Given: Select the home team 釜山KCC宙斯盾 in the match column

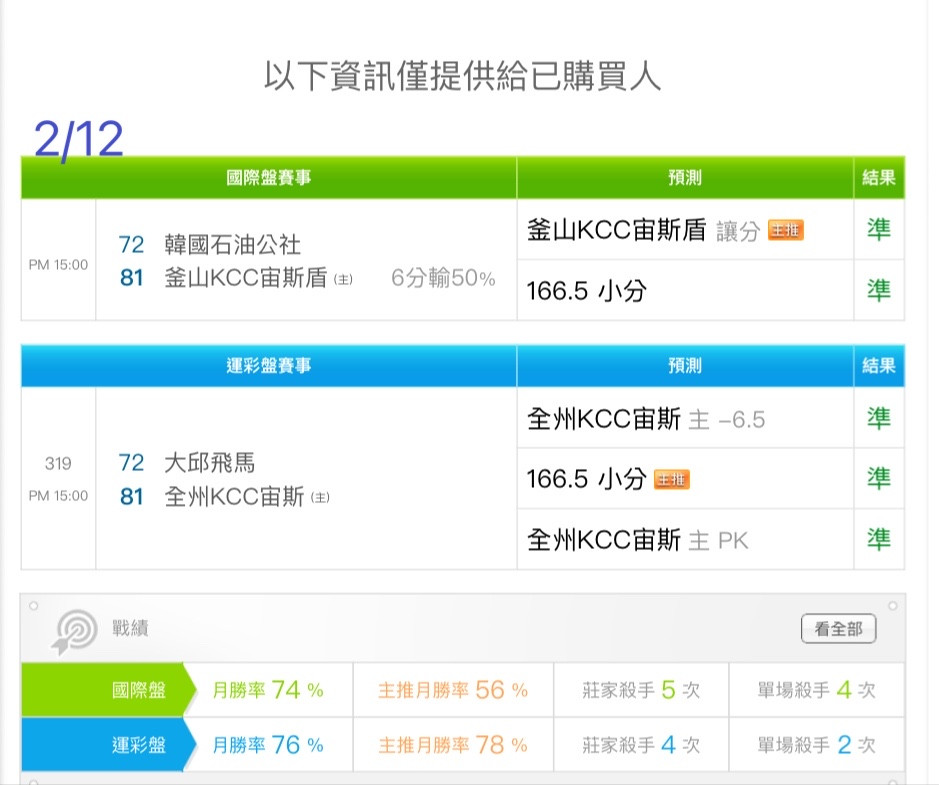Looking at the screenshot, I should (x=246, y=278).
